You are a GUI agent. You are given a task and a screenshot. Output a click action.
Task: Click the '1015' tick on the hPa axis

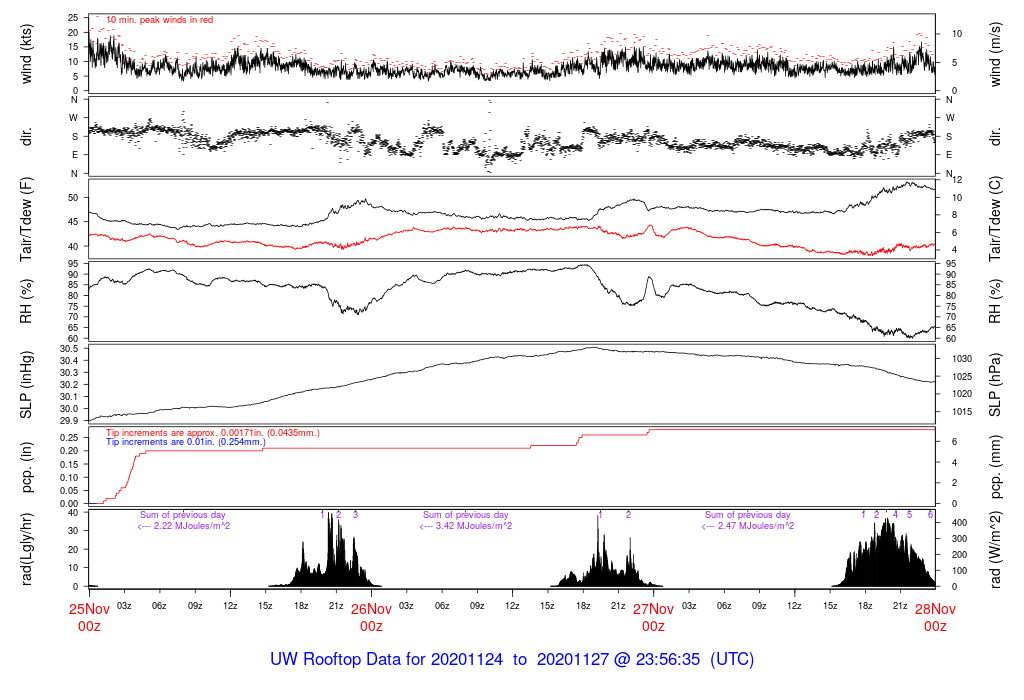click(962, 411)
